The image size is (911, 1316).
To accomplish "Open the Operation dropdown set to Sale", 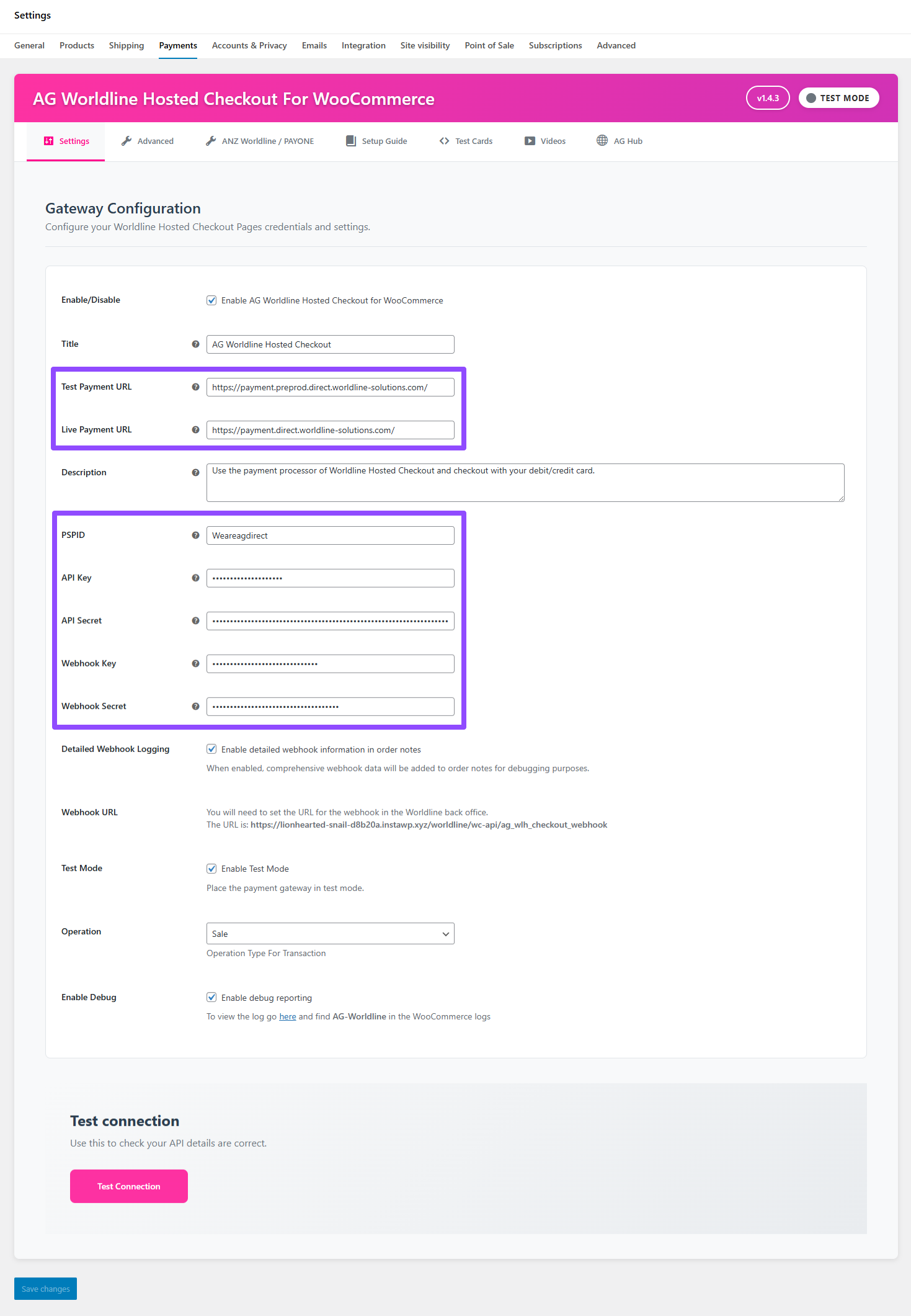I will coord(330,934).
